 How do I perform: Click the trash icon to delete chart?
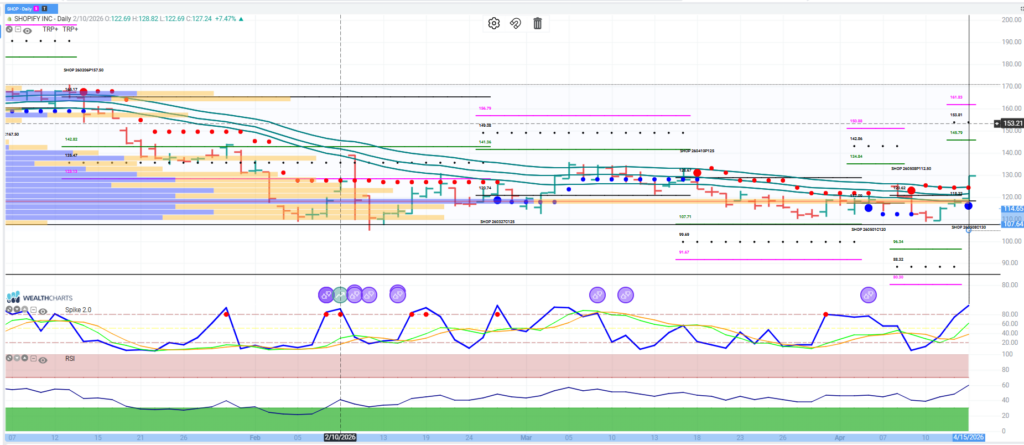coord(538,24)
